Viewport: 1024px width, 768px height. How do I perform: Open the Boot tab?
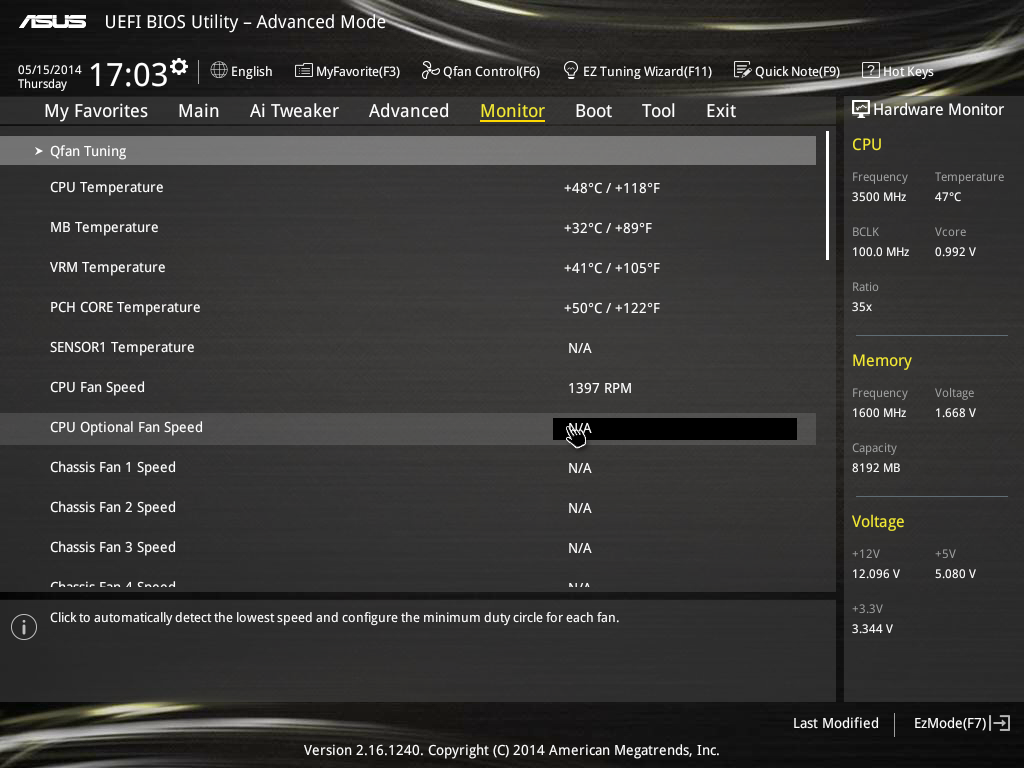[594, 111]
